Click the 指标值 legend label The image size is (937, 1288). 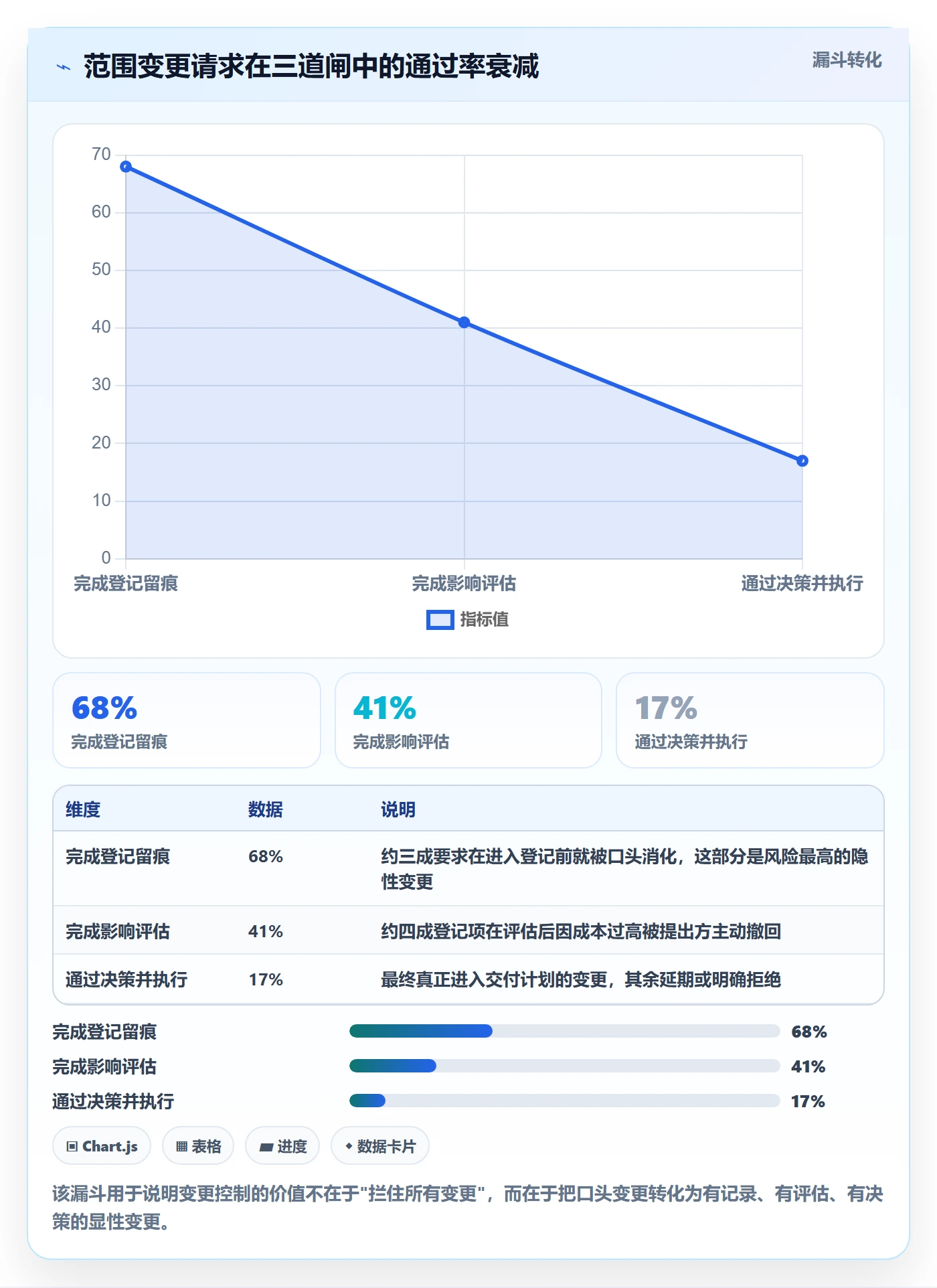[485, 620]
